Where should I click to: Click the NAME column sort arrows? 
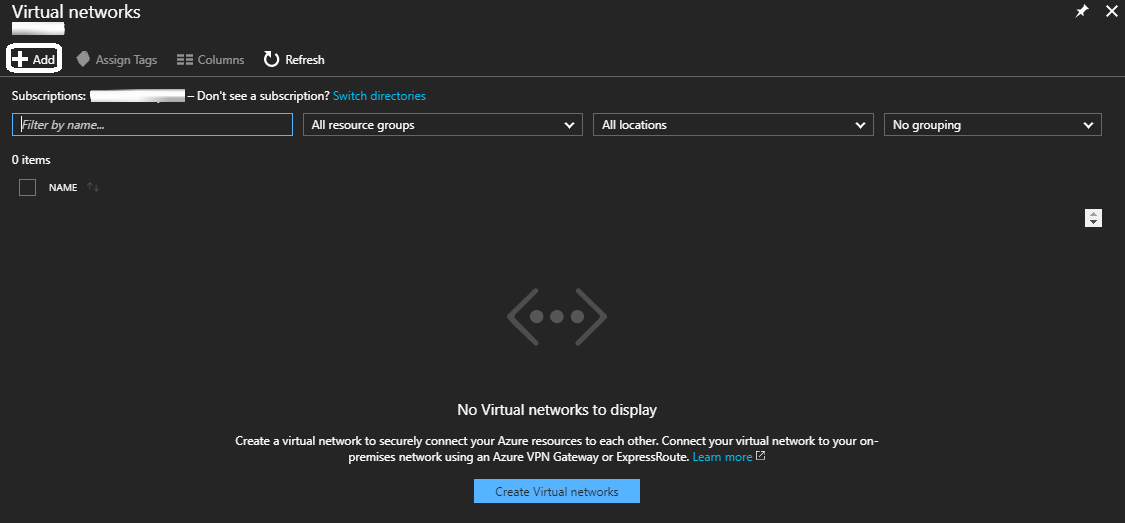[93, 187]
